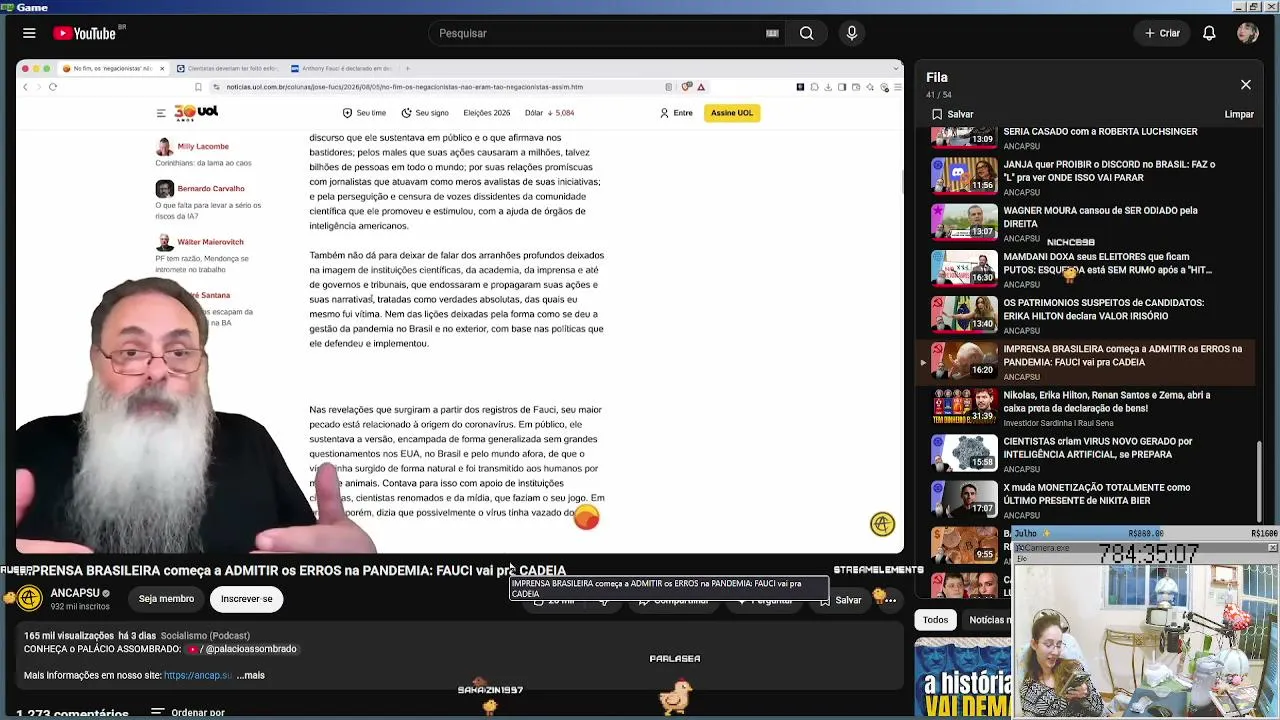Image resolution: width=1280 pixels, height=720 pixels.
Task: Click the UOL hamburger menu in the video
Action: click(x=160, y=113)
